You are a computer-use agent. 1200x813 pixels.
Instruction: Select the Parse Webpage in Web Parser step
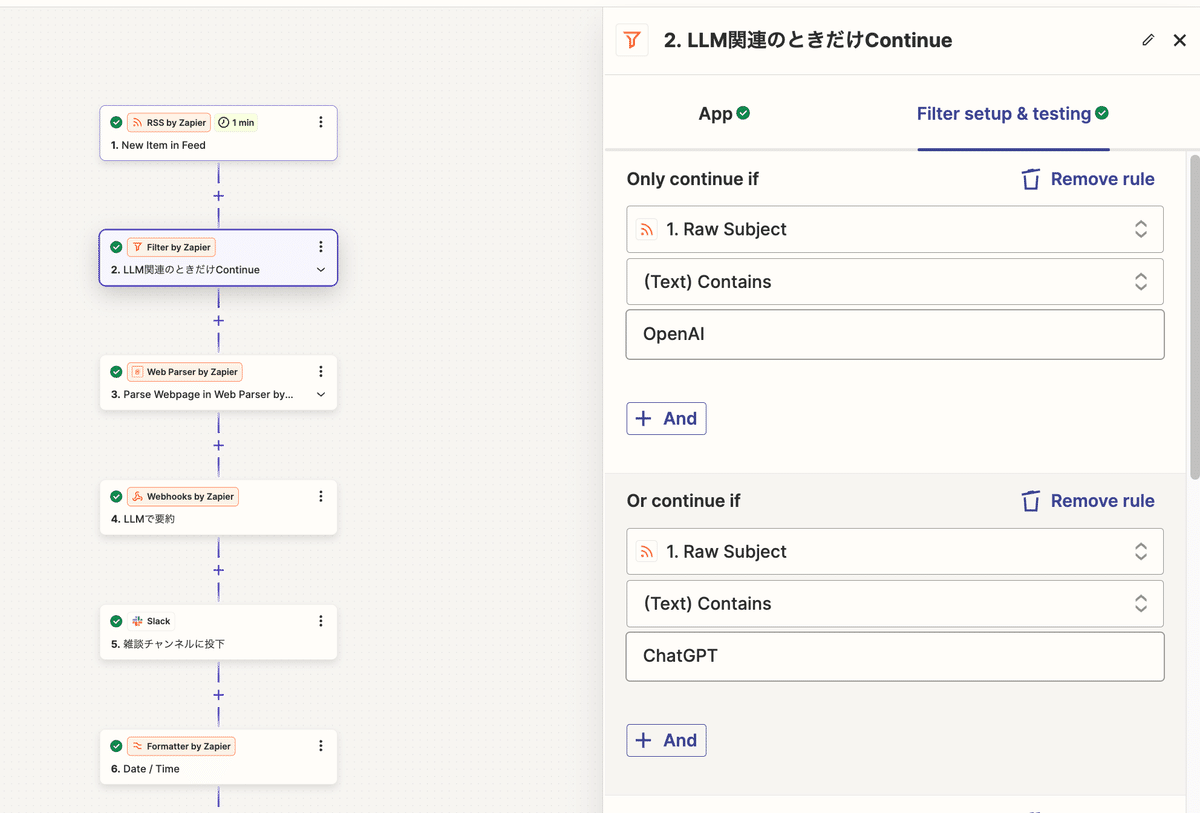pos(218,383)
